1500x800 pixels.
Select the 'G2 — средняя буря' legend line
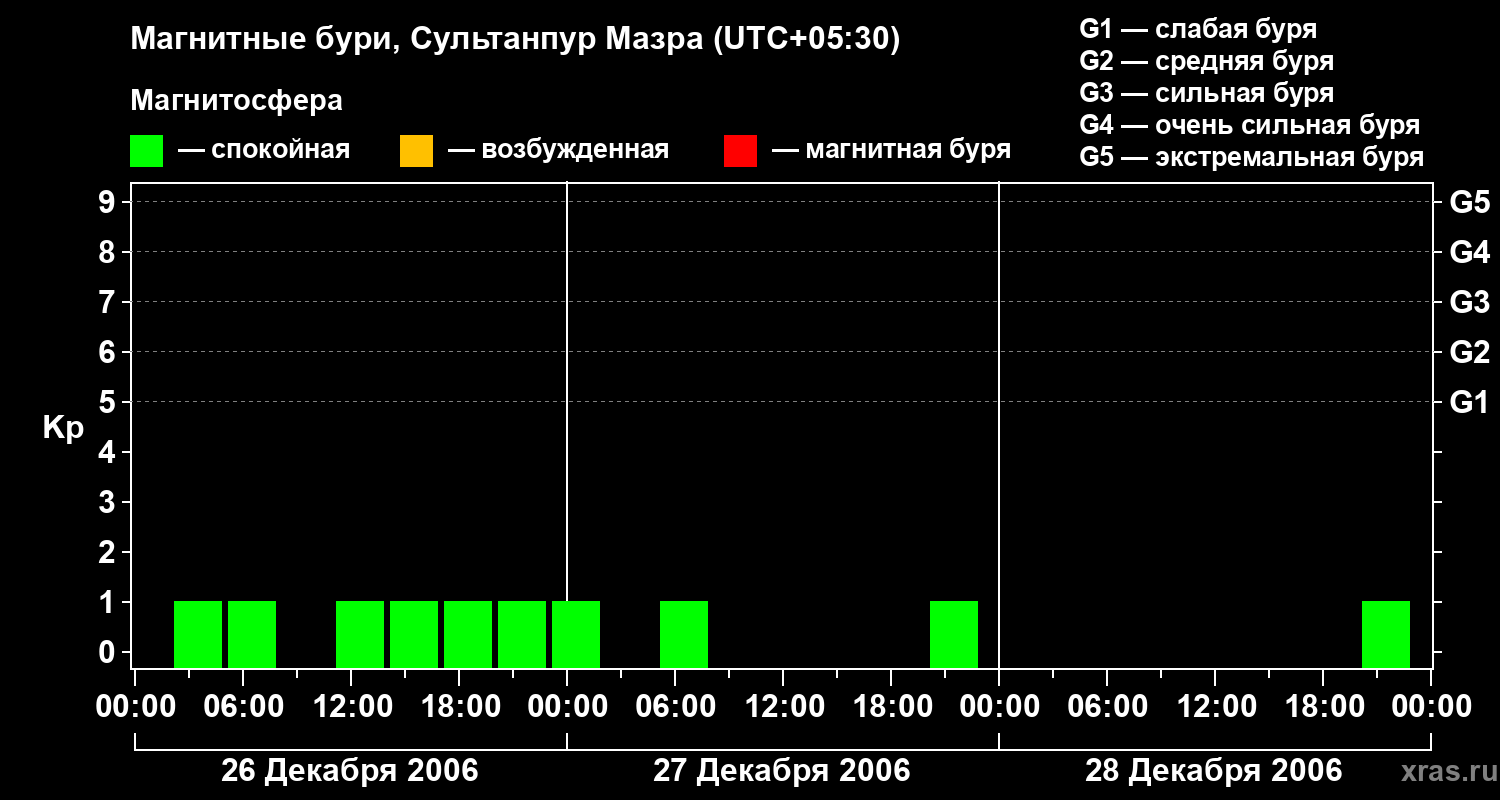[x=1207, y=61]
